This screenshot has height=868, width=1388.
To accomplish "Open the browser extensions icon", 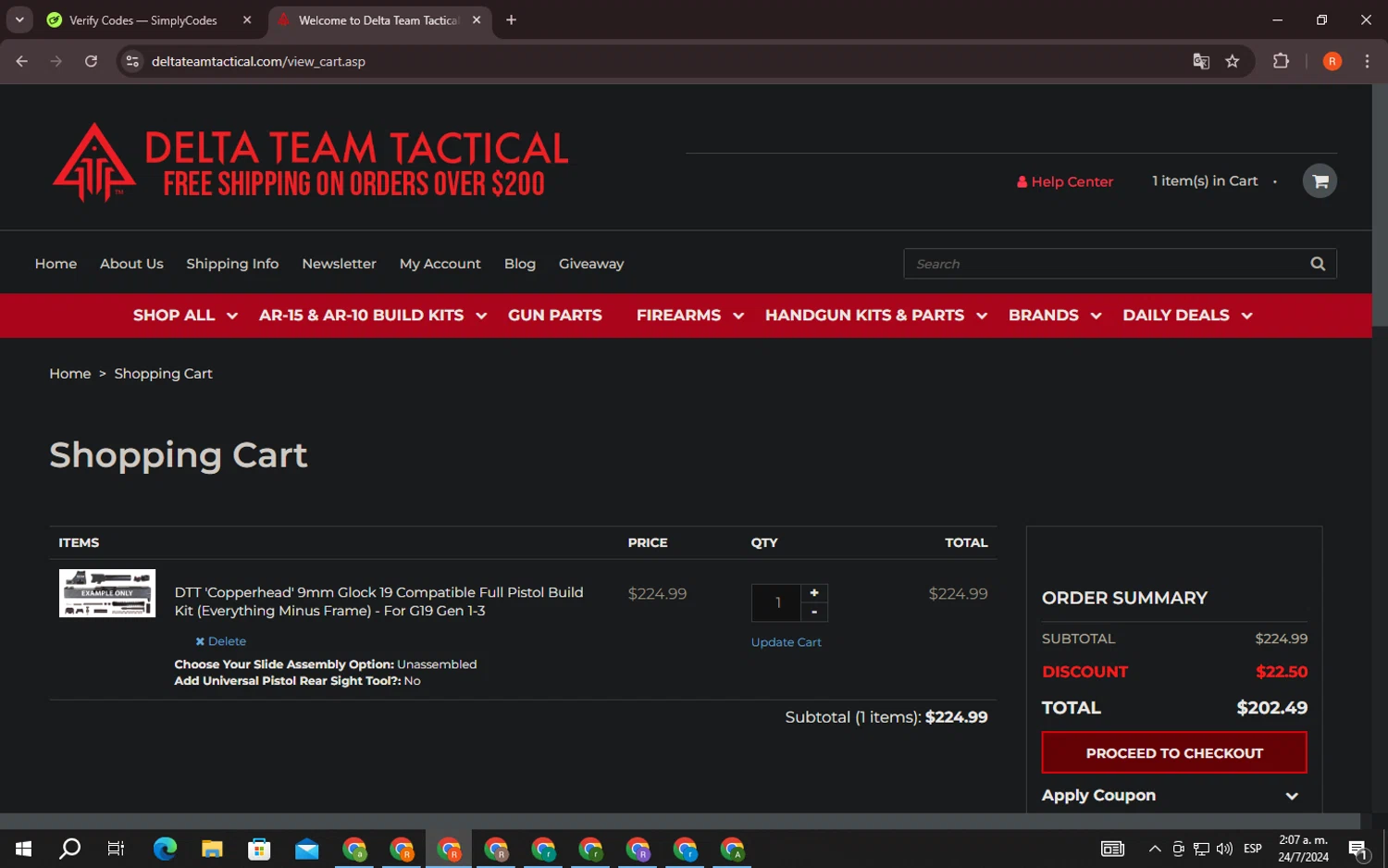I will coord(1281,61).
